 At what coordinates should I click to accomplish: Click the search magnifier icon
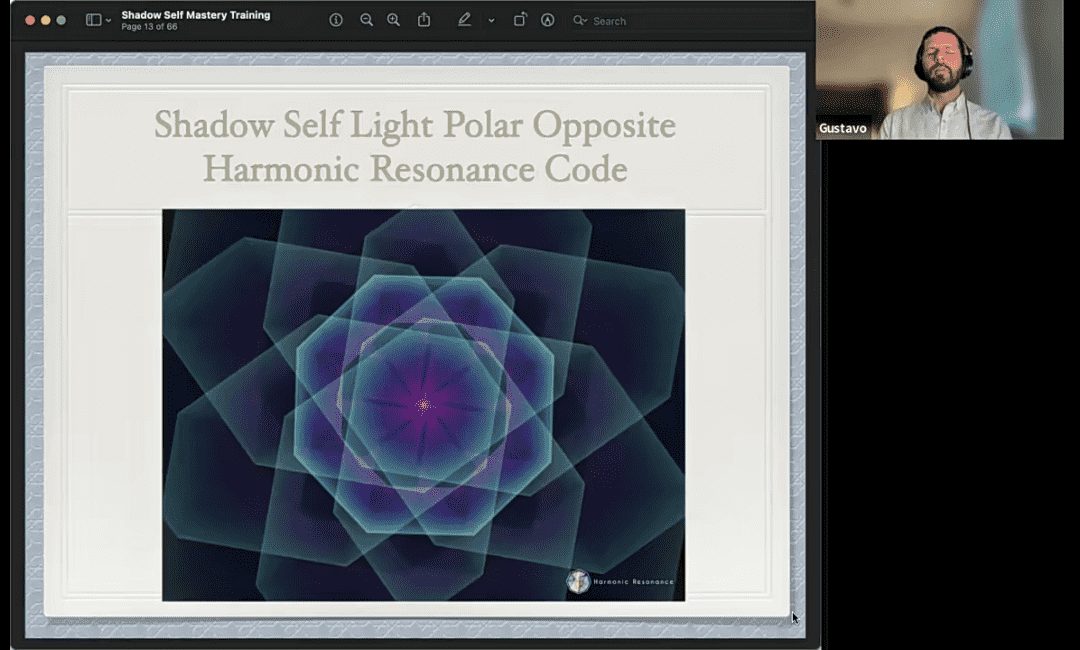pos(579,20)
